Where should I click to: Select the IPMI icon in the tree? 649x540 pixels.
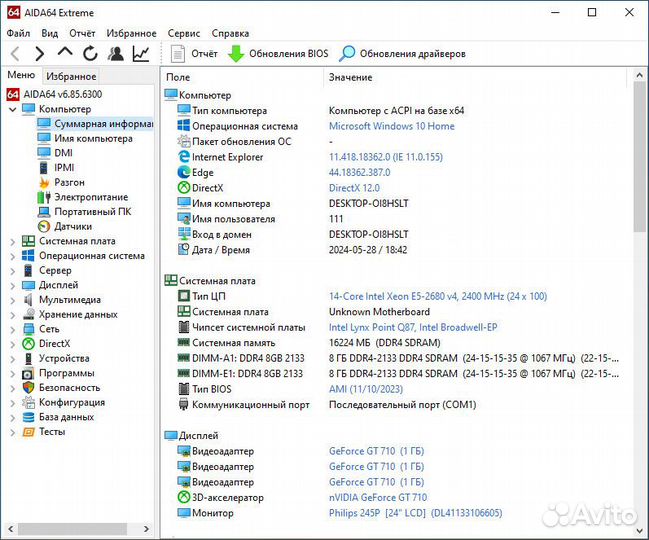click(44, 168)
